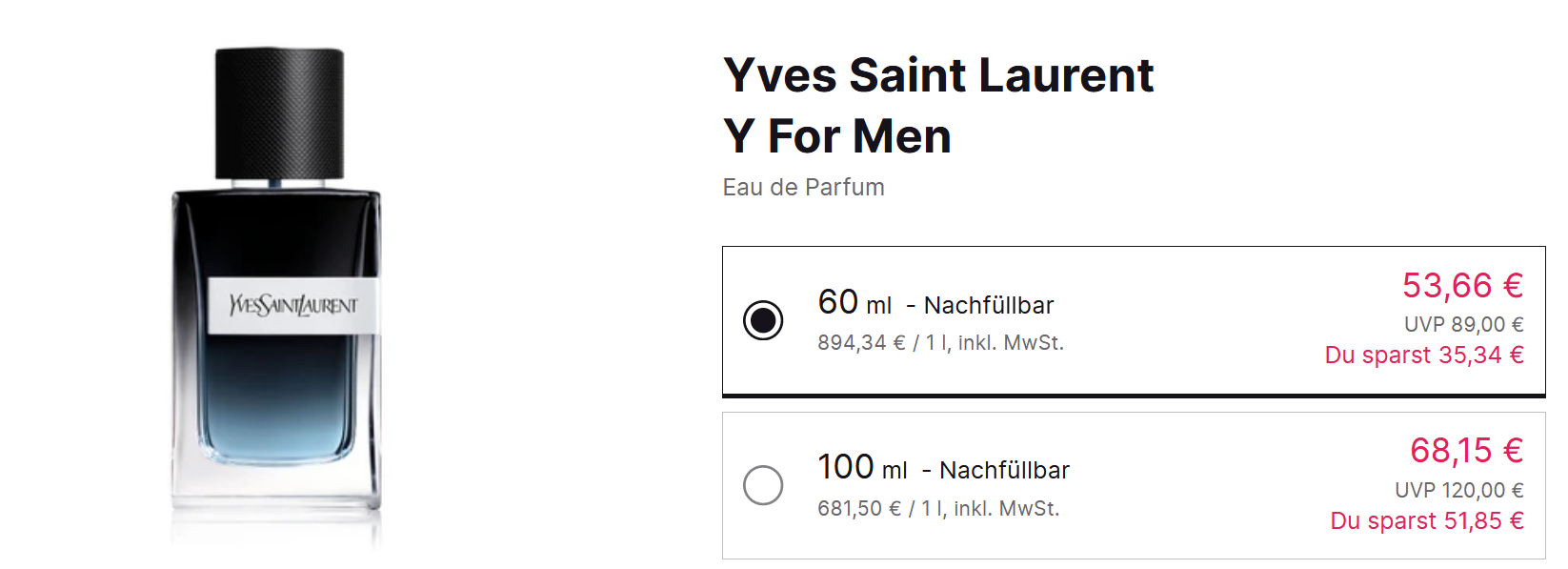Click the "60 ml" size text
1568x569 pixels.
pyautogui.click(x=854, y=303)
